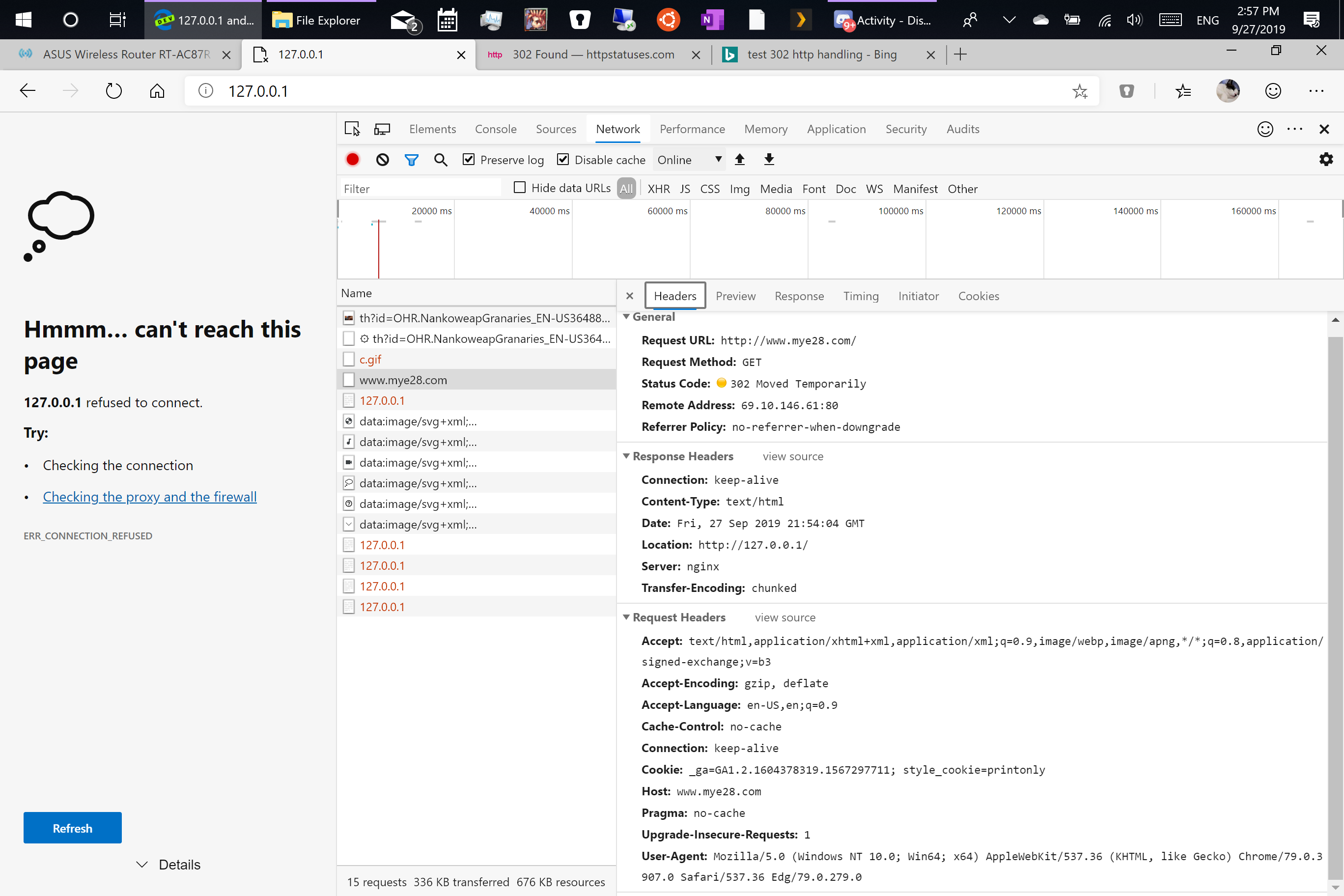This screenshot has height=896, width=1344.
Task: Open the Online throttling dropdown
Action: pyautogui.click(x=689, y=160)
